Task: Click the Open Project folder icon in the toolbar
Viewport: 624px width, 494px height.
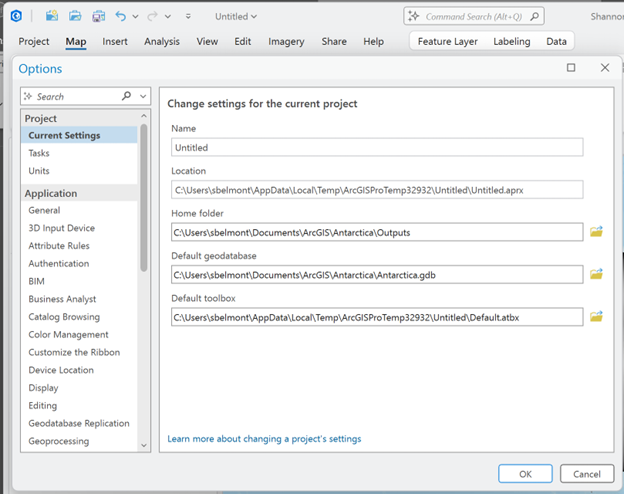Action: coord(75,16)
